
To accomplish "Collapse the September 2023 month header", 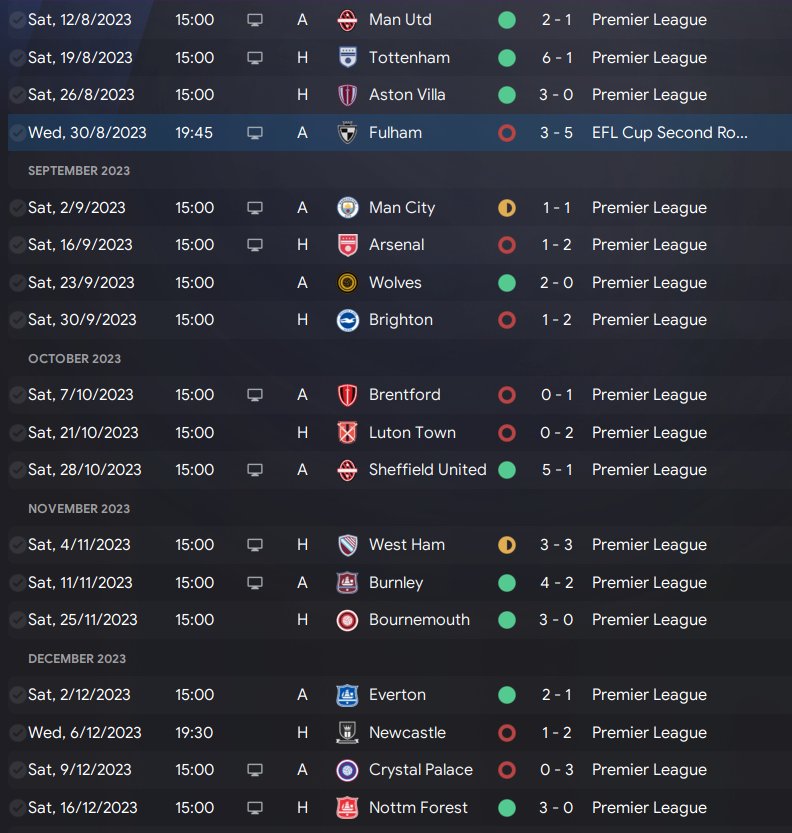I will 79,171.
